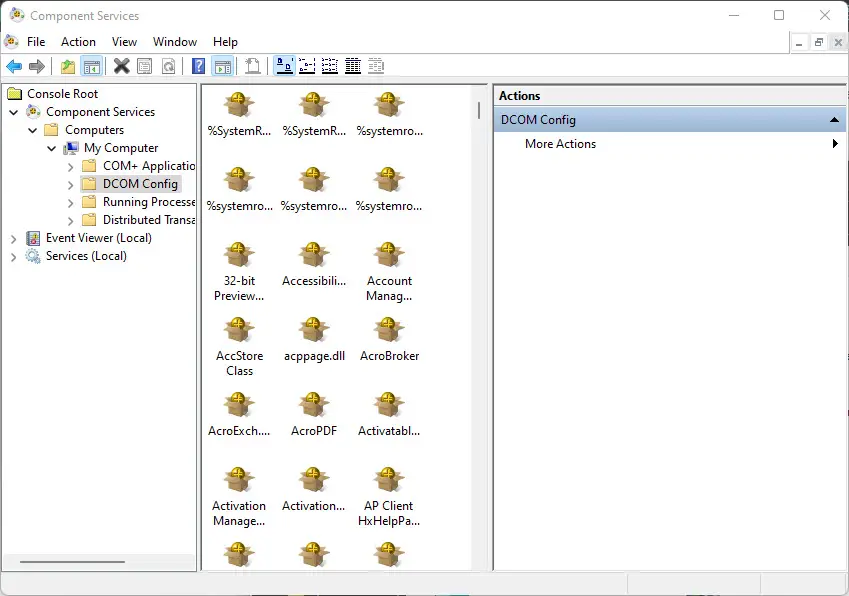Select the AcroBroker component icon

[x=389, y=330]
